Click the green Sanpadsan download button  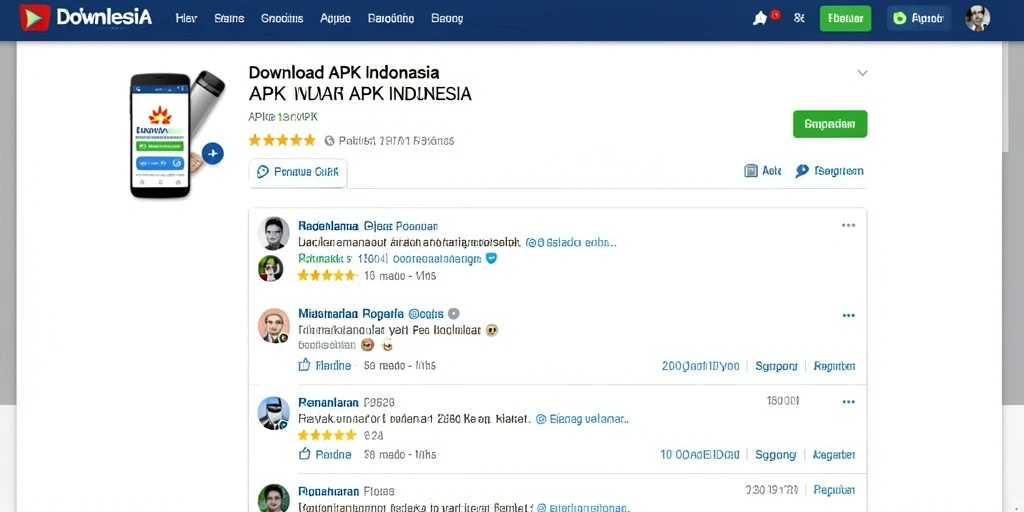click(x=830, y=124)
